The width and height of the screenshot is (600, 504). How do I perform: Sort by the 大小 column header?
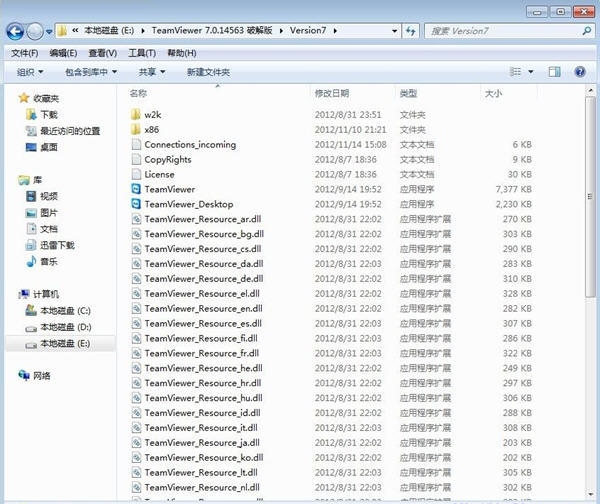493,93
